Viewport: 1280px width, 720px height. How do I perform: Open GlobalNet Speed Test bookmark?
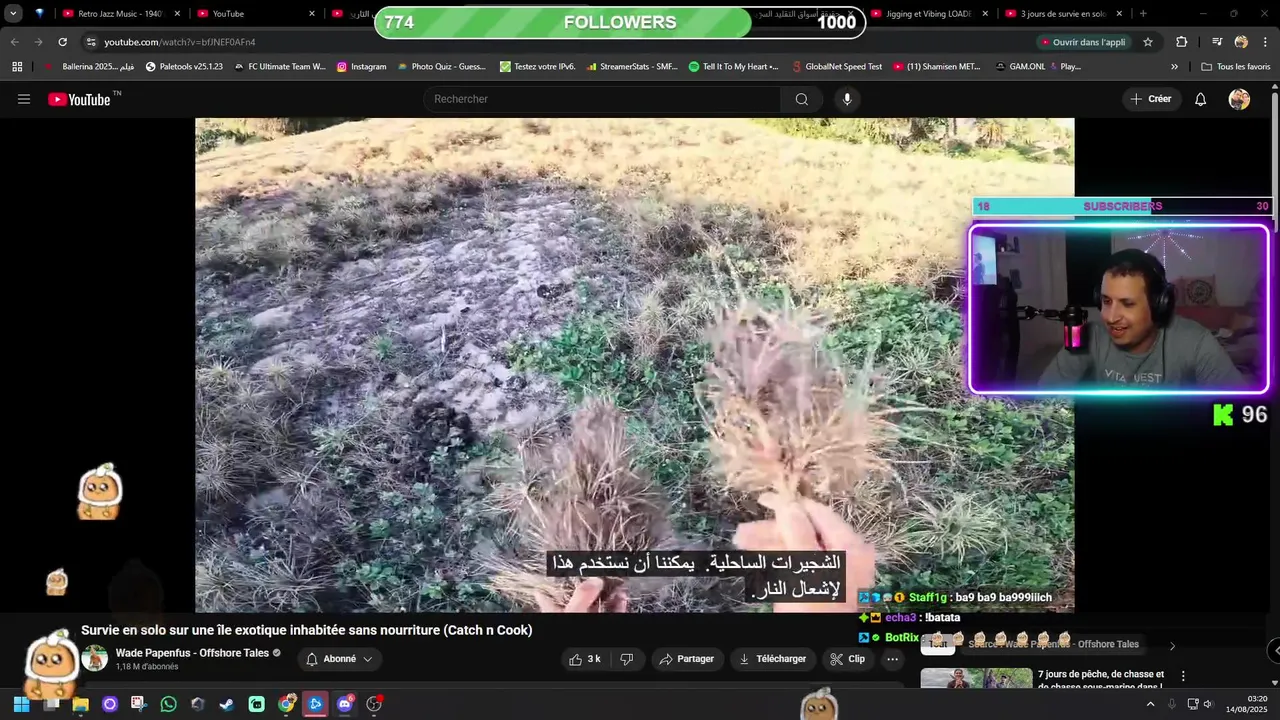pyautogui.click(x=835, y=67)
